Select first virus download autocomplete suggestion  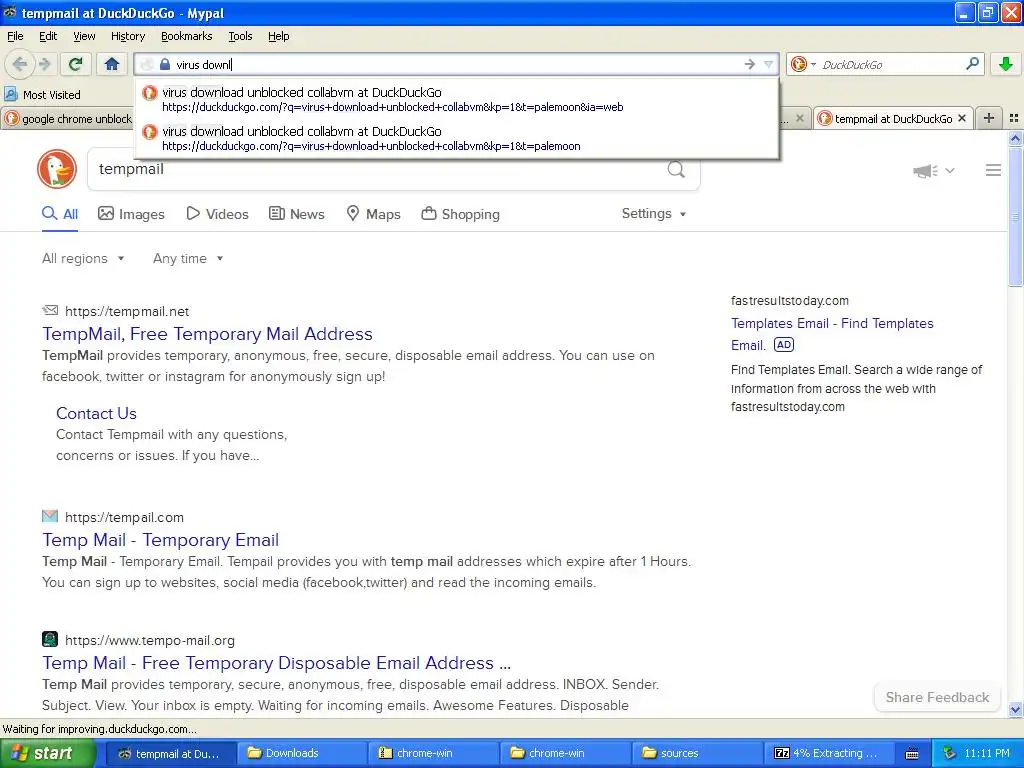coord(456,99)
